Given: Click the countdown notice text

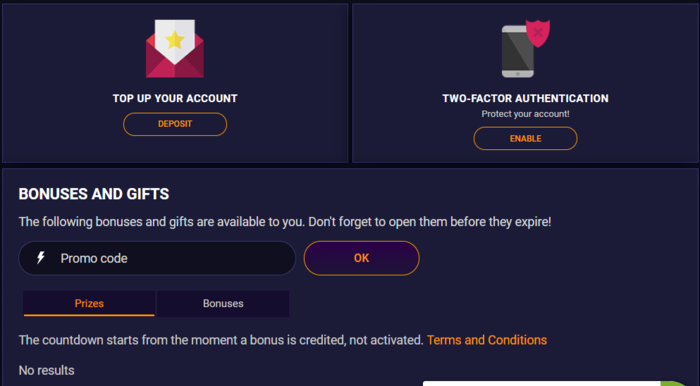Looking at the screenshot, I should [x=221, y=340].
